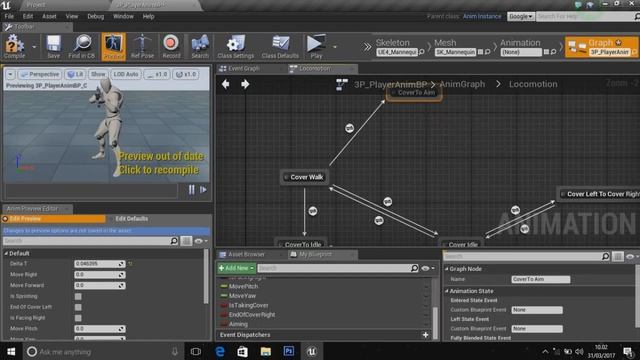Open Photoshop from taskbar
The image size is (640, 360).
coord(289,351)
